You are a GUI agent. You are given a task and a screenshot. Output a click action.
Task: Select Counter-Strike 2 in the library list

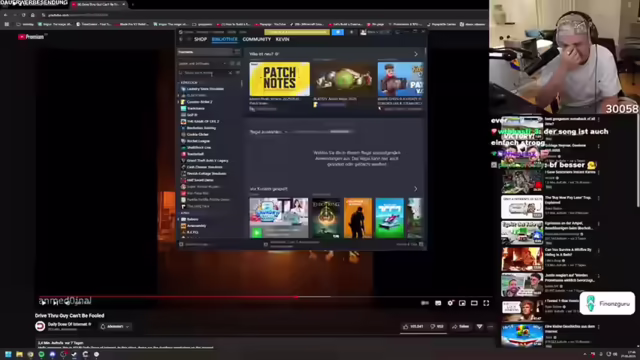point(199,102)
